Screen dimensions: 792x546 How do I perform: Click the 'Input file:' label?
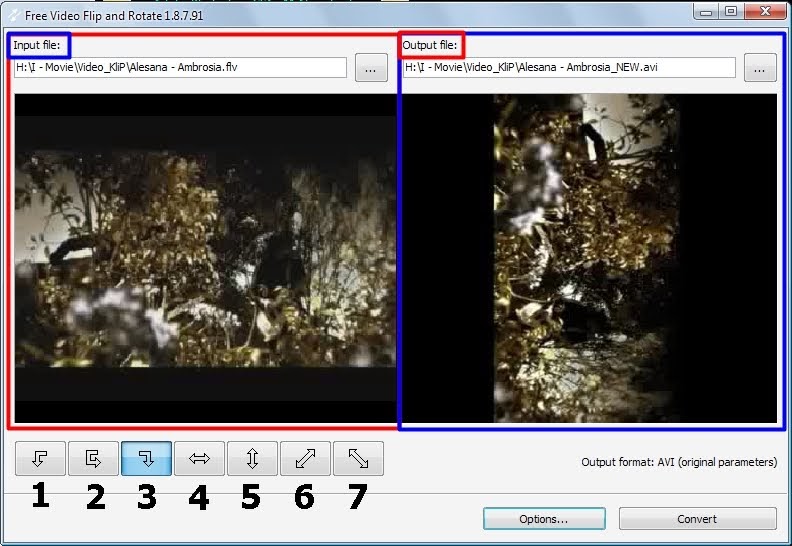pyautogui.click(x=36, y=45)
